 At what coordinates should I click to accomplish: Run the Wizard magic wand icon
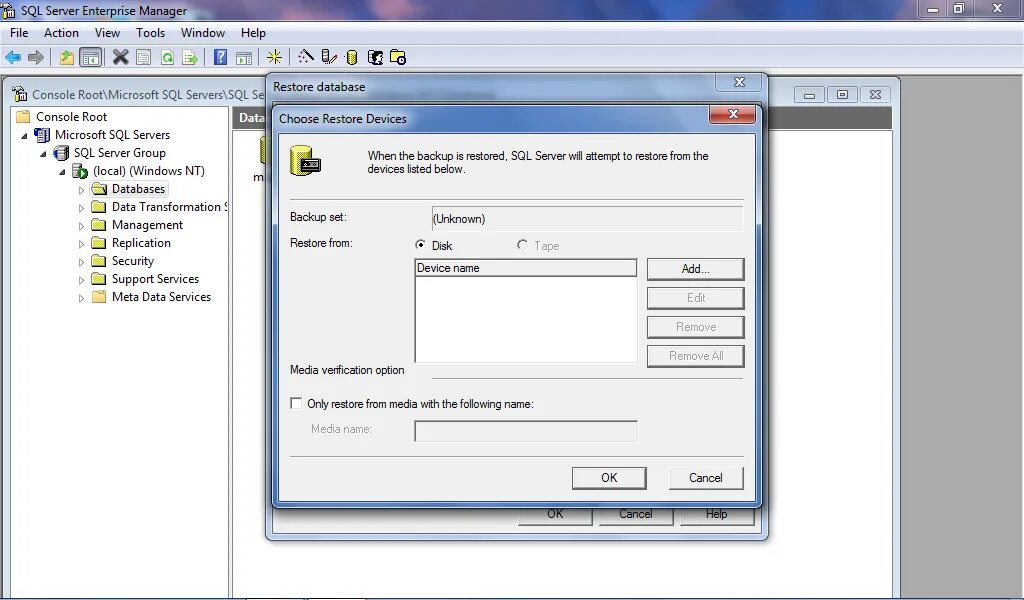click(x=305, y=57)
